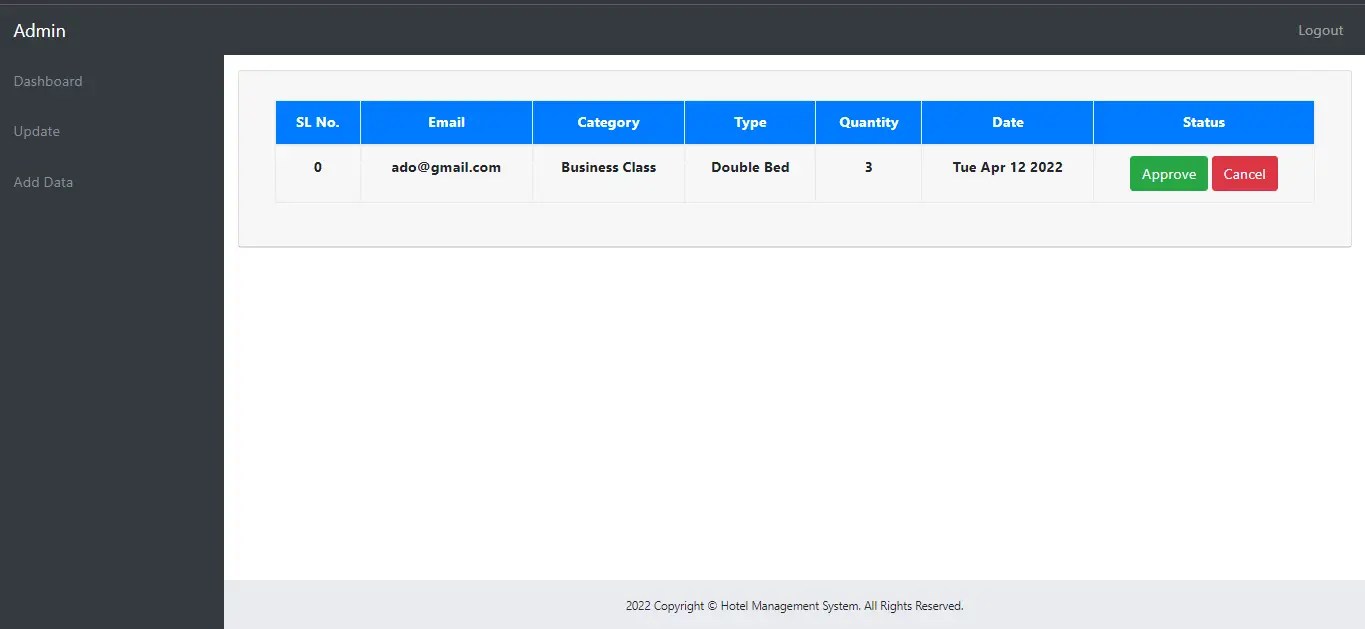1365x629 pixels.
Task: Approve the booking from ado@gmail.com
Action: click(1168, 173)
